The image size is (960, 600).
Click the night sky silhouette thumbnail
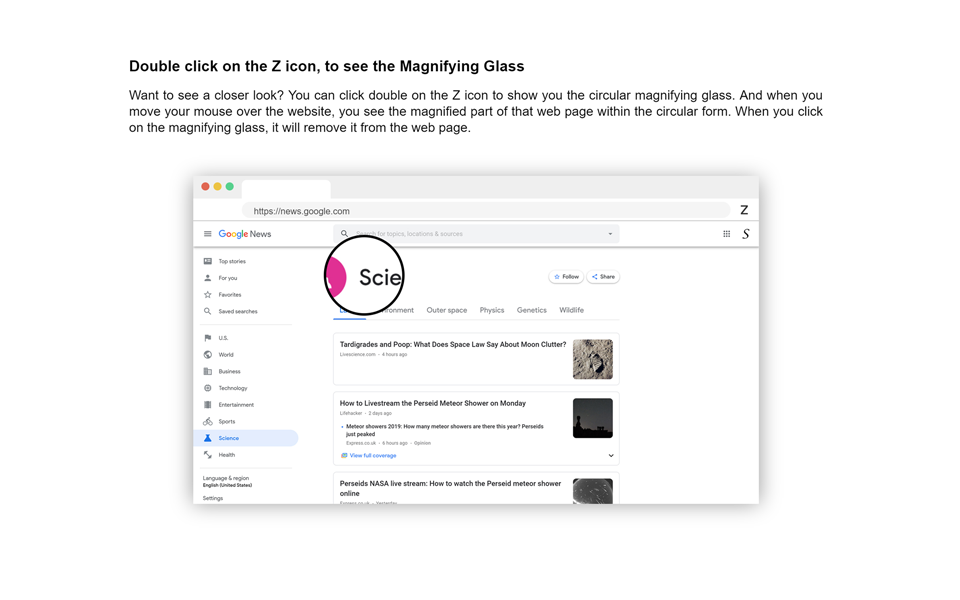tap(593, 418)
